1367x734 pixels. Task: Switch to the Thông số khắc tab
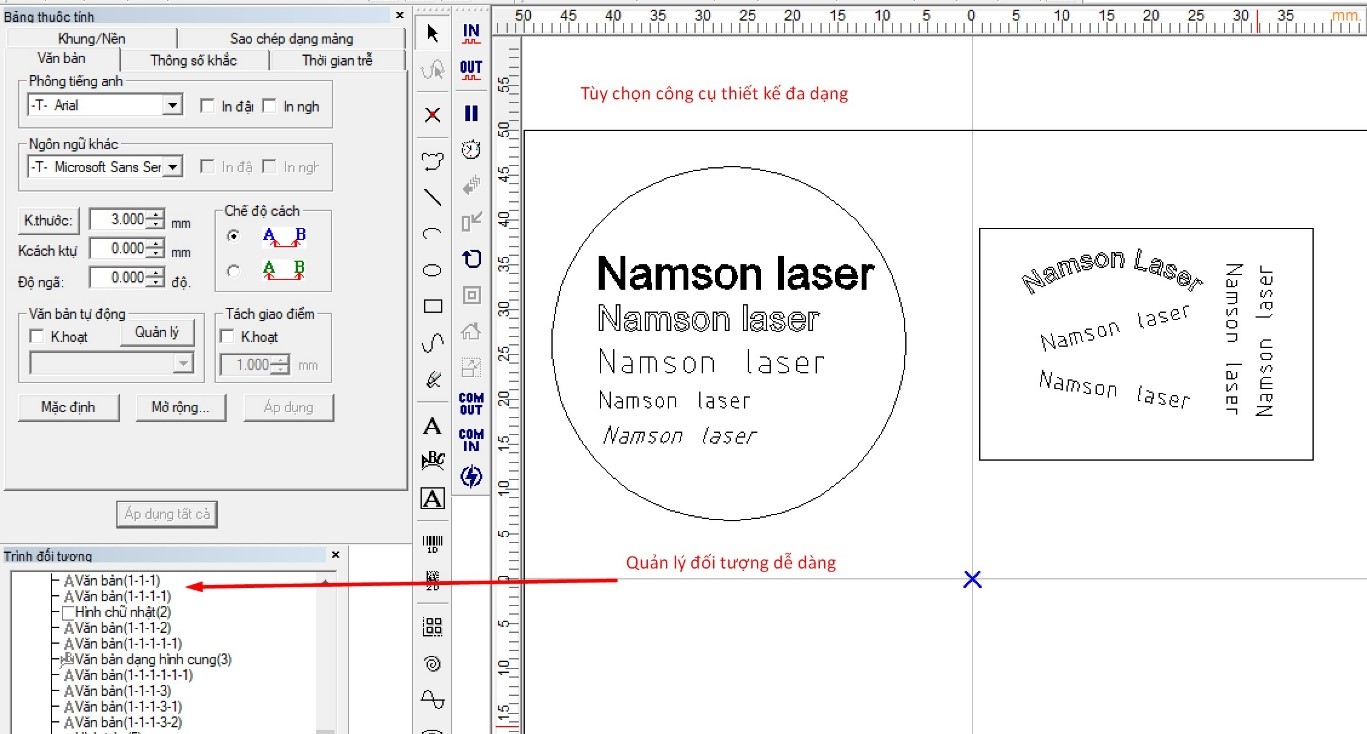point(194,60)
